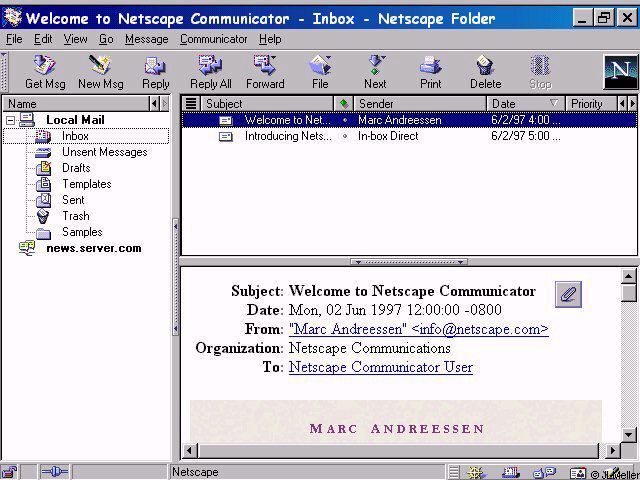Open the File message toolbar button
Viewport: 640px width, 480px height.
coord(320,72)
